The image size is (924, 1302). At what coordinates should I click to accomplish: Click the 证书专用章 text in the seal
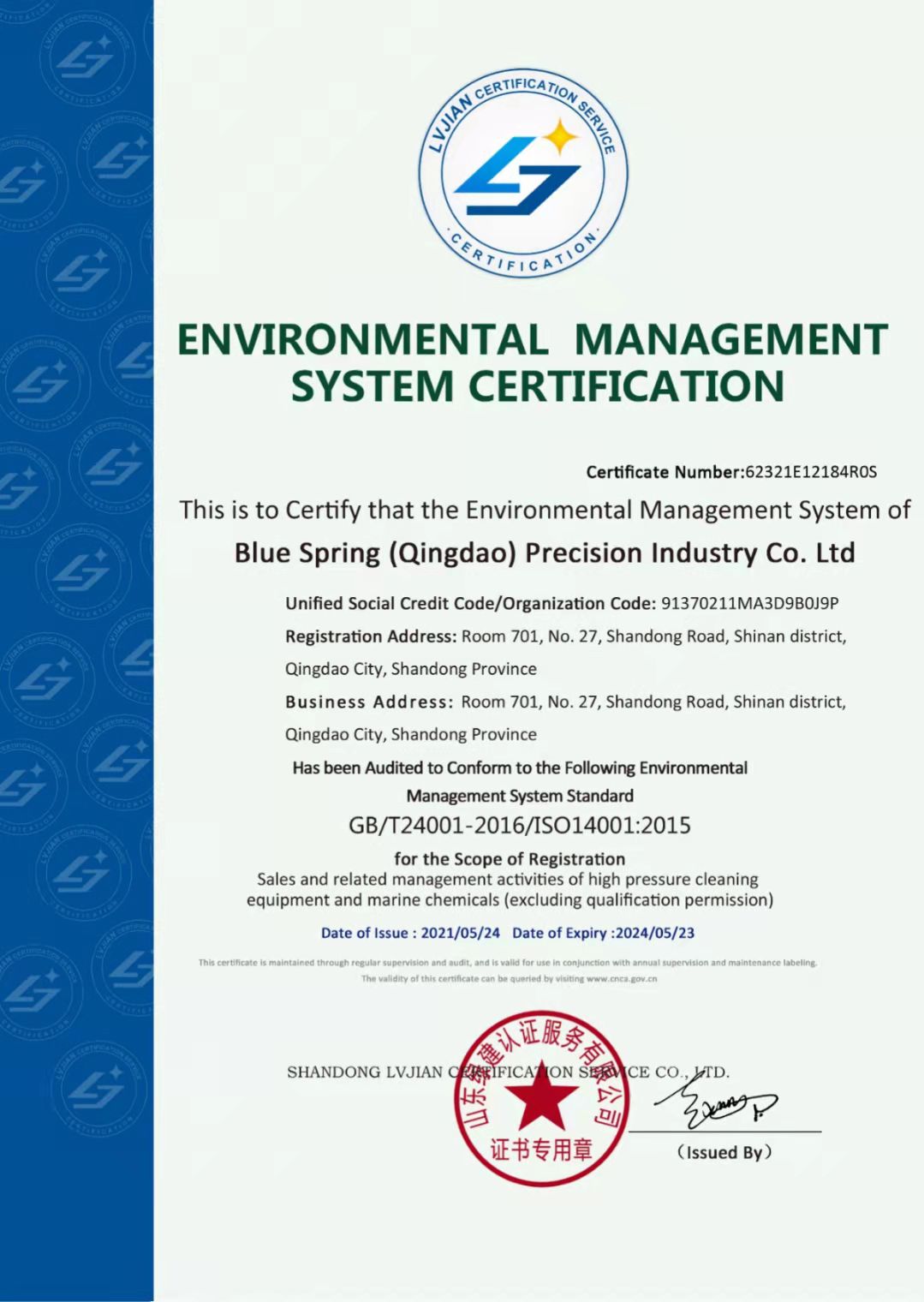coord(540,1150)
